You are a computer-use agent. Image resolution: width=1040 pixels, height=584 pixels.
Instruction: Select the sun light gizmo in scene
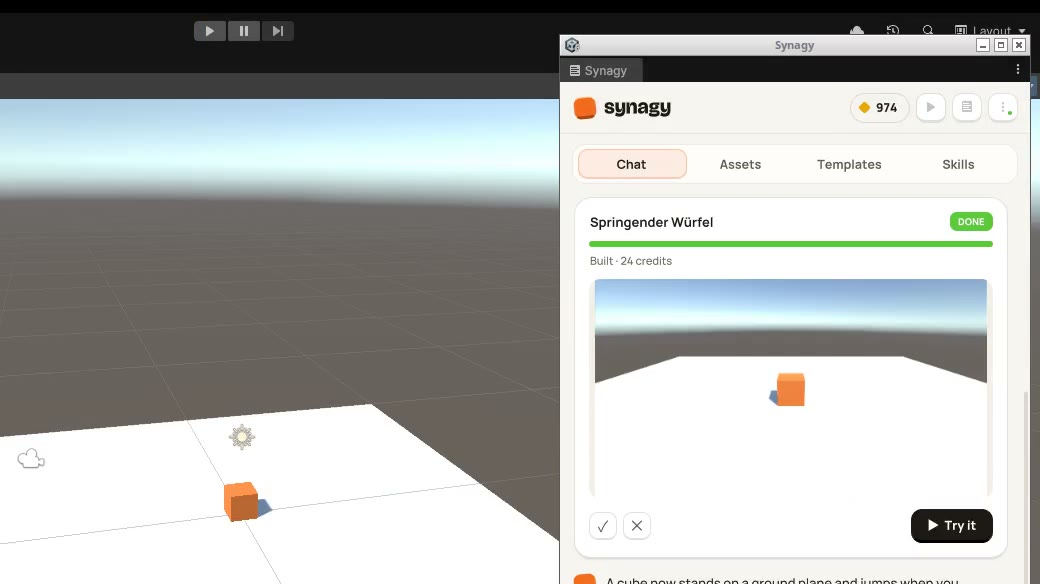point(242,437)
